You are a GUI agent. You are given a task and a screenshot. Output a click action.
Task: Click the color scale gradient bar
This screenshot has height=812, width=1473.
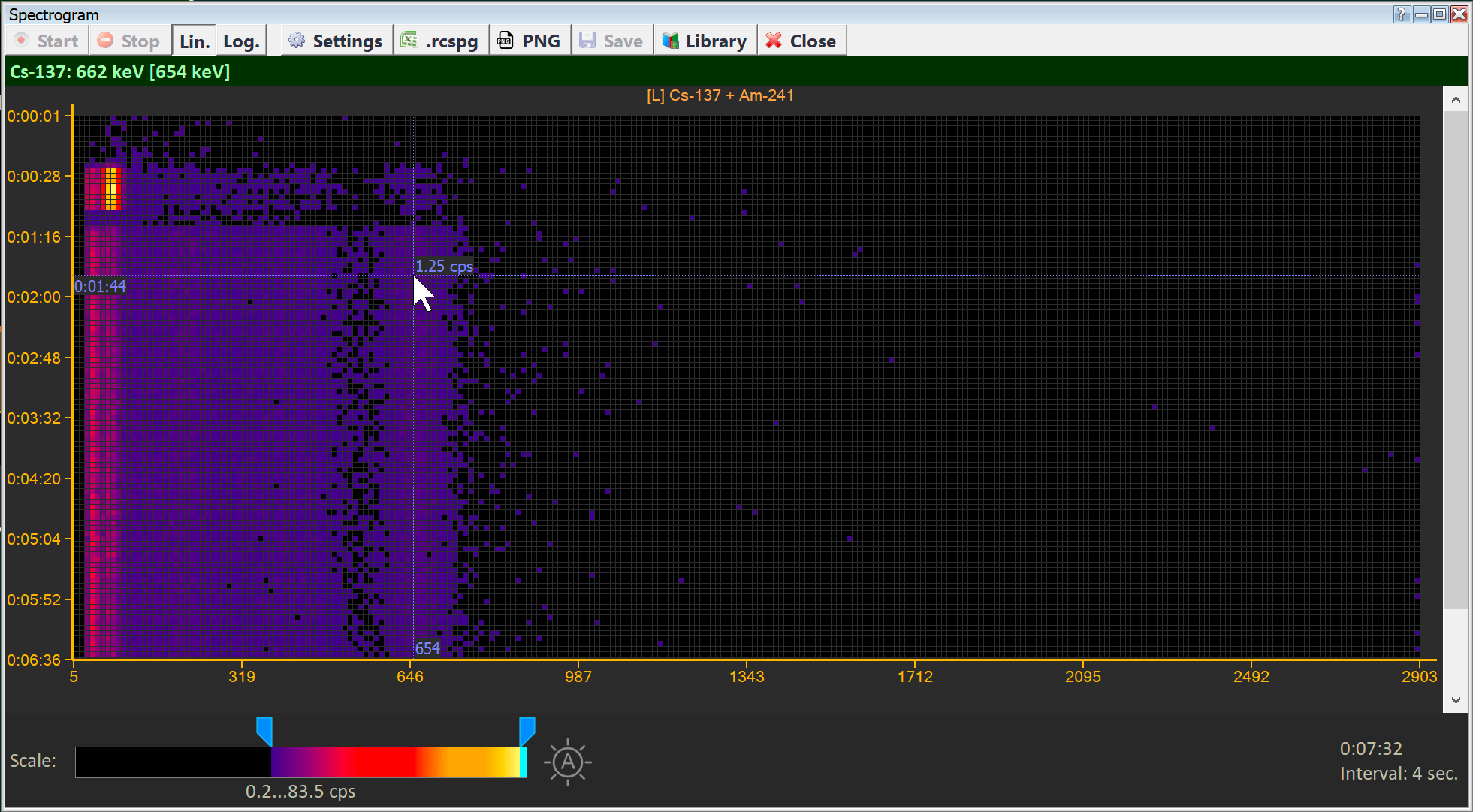point(300,762)
